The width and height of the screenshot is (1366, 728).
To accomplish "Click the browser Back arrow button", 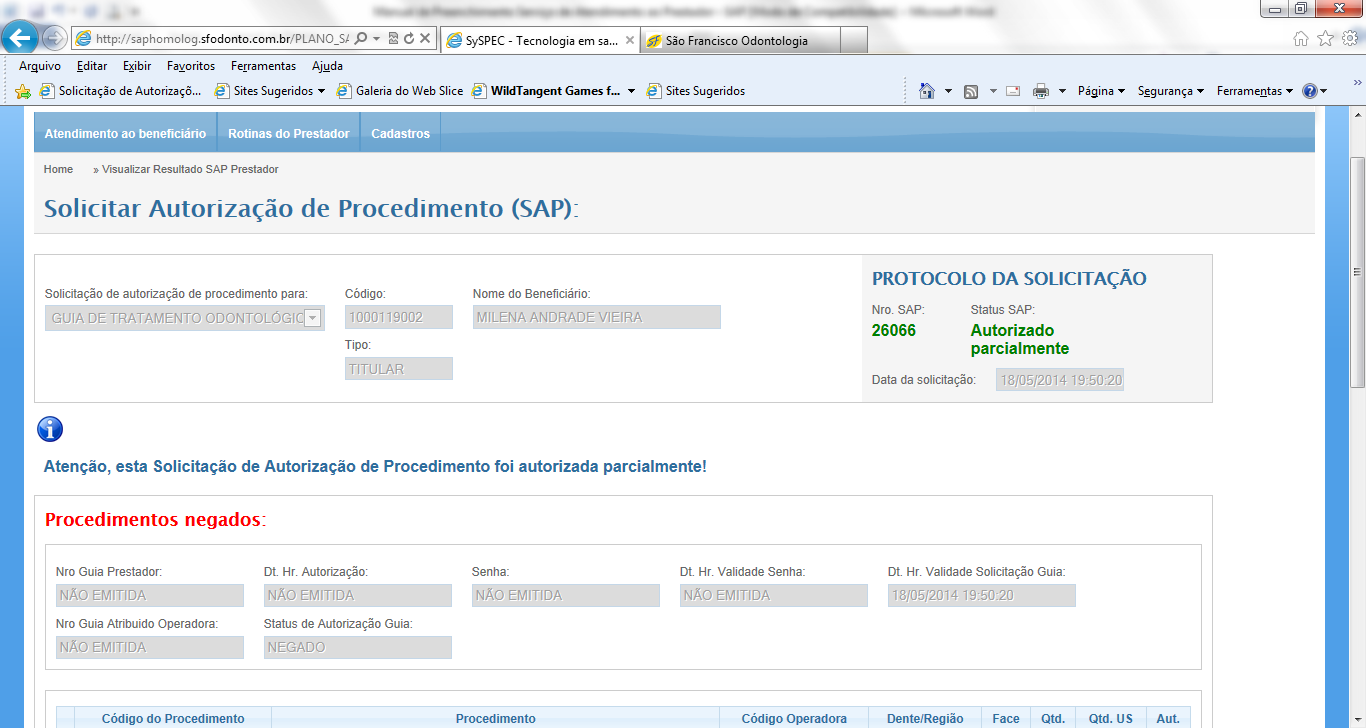I will point(20,37).
